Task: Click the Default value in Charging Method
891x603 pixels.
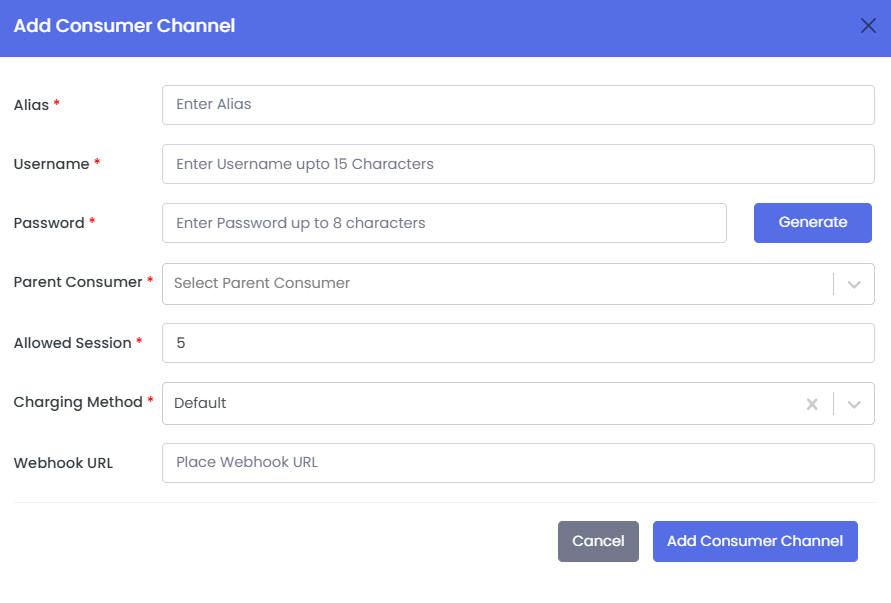Action: pyautogui.click(x=200, y=403)
